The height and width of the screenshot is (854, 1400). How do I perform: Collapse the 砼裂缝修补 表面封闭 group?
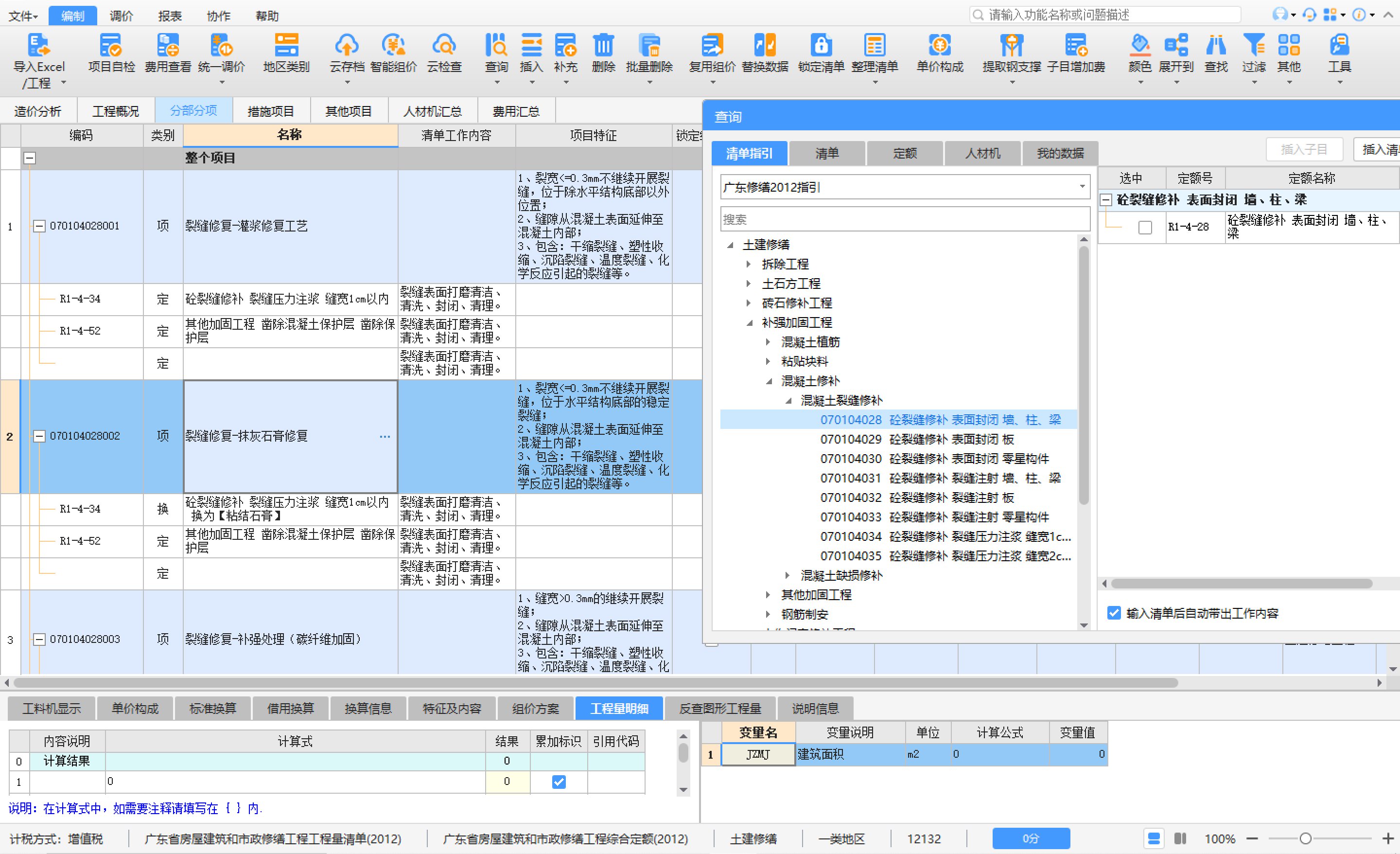click(1106, 199)
